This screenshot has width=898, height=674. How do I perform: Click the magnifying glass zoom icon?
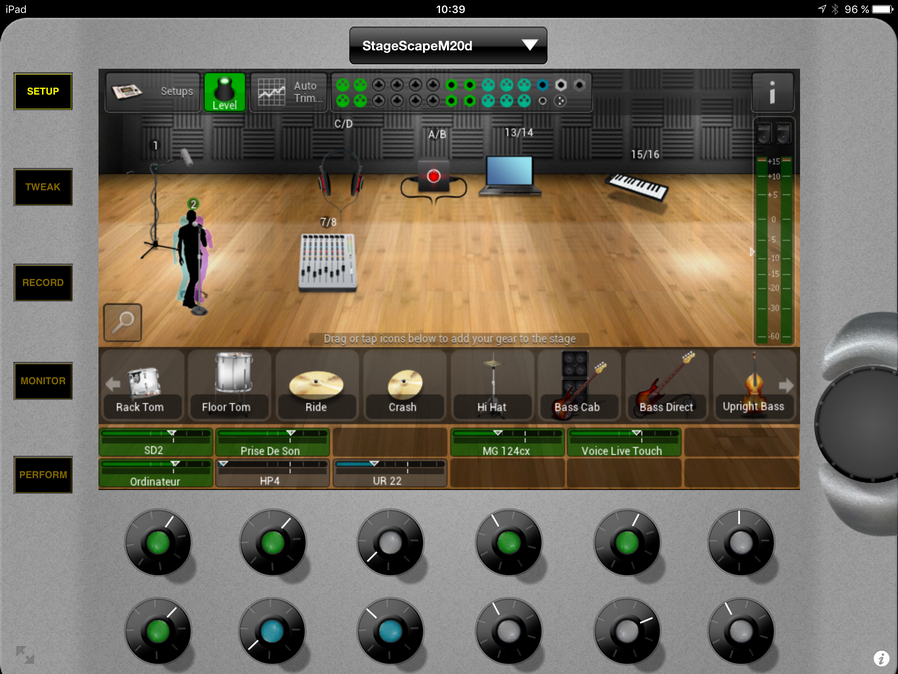tap(123, 322)
